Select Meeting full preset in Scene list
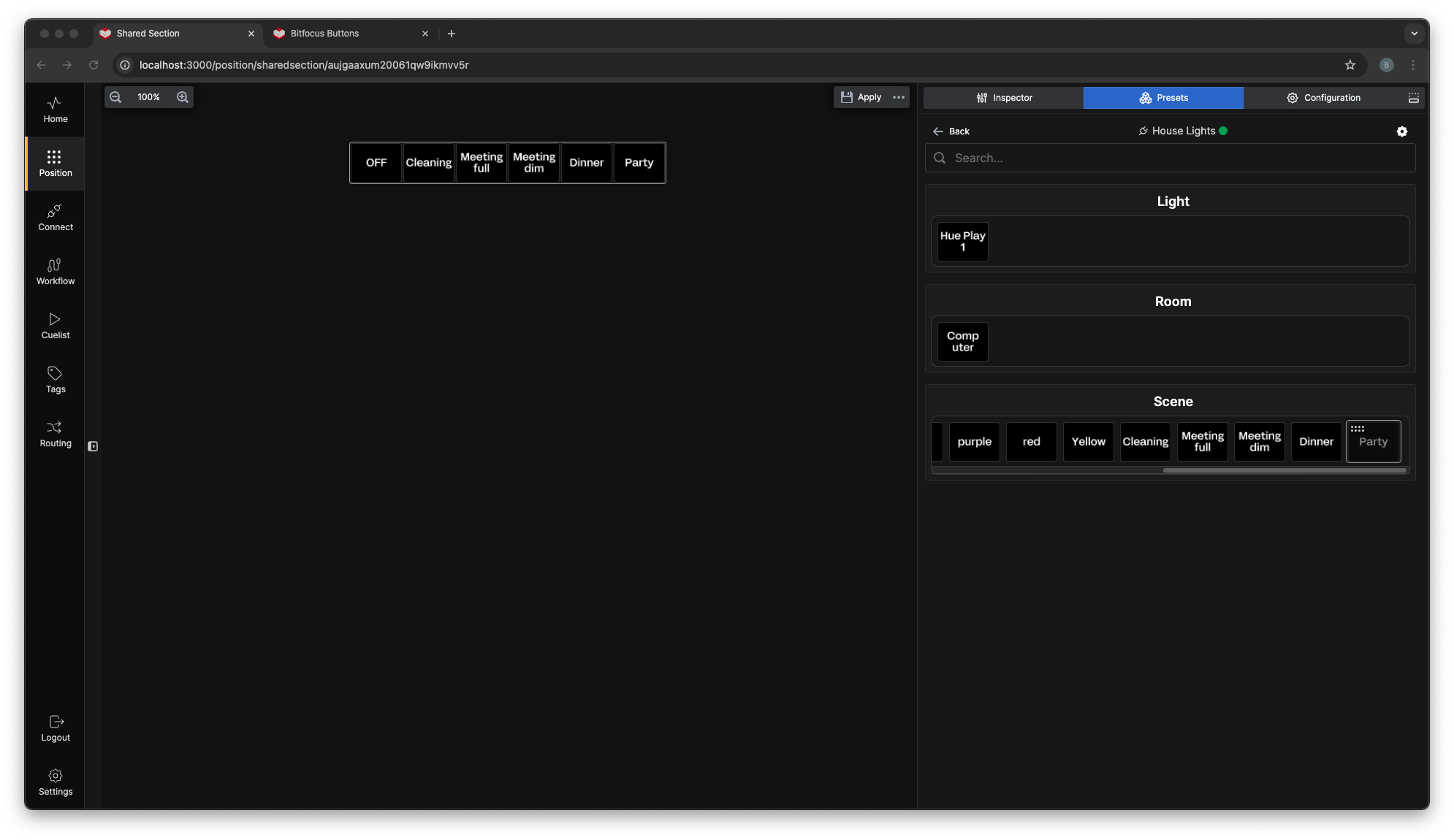The width and height of the screenshot is (1454, 840). tap(1203, 442)
